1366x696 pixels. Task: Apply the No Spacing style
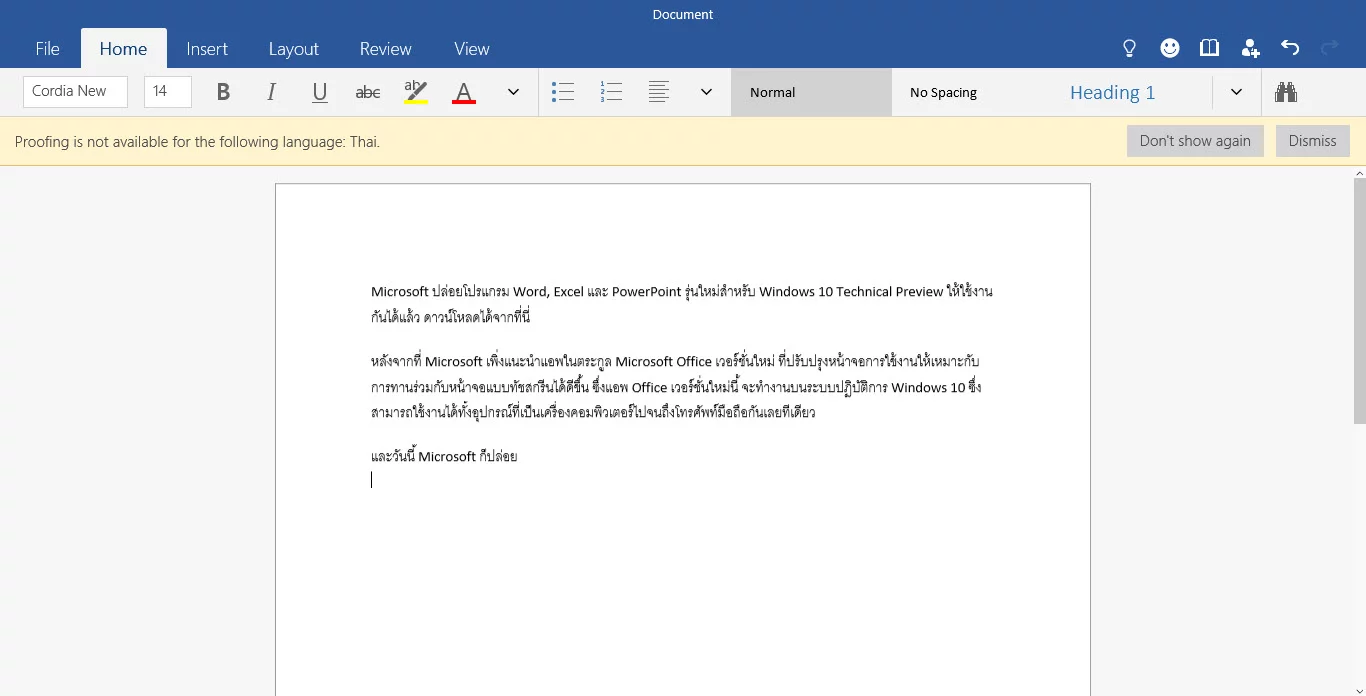click(x=972, y=92)
